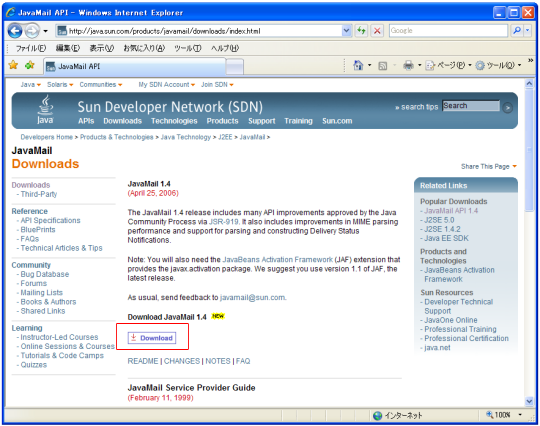Screen dimensions: 540x426
Task: Click the browser Back arrow button
Action: [15, 31]
